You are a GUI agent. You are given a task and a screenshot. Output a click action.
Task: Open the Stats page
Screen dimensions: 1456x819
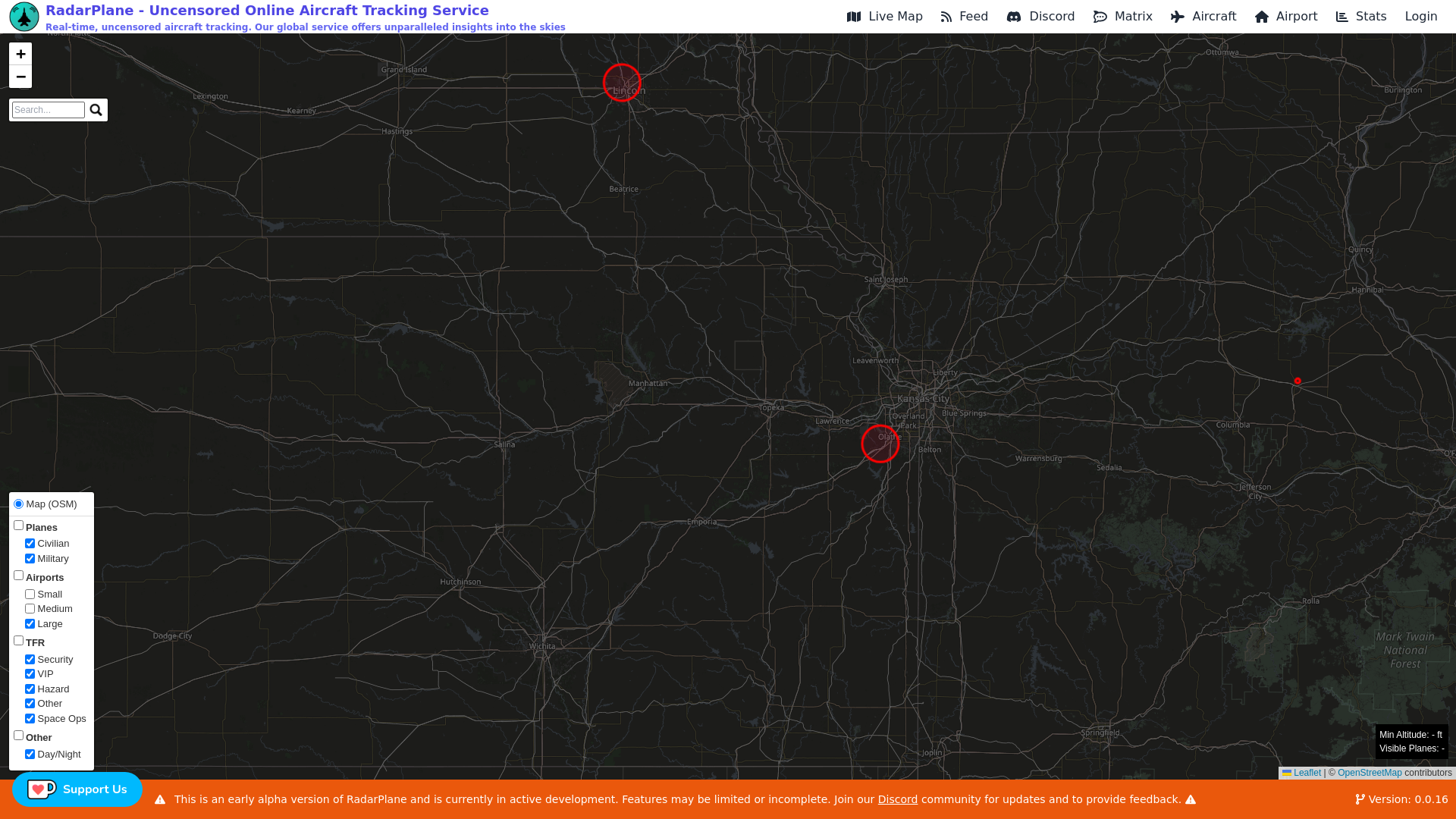coord(1361,17)
